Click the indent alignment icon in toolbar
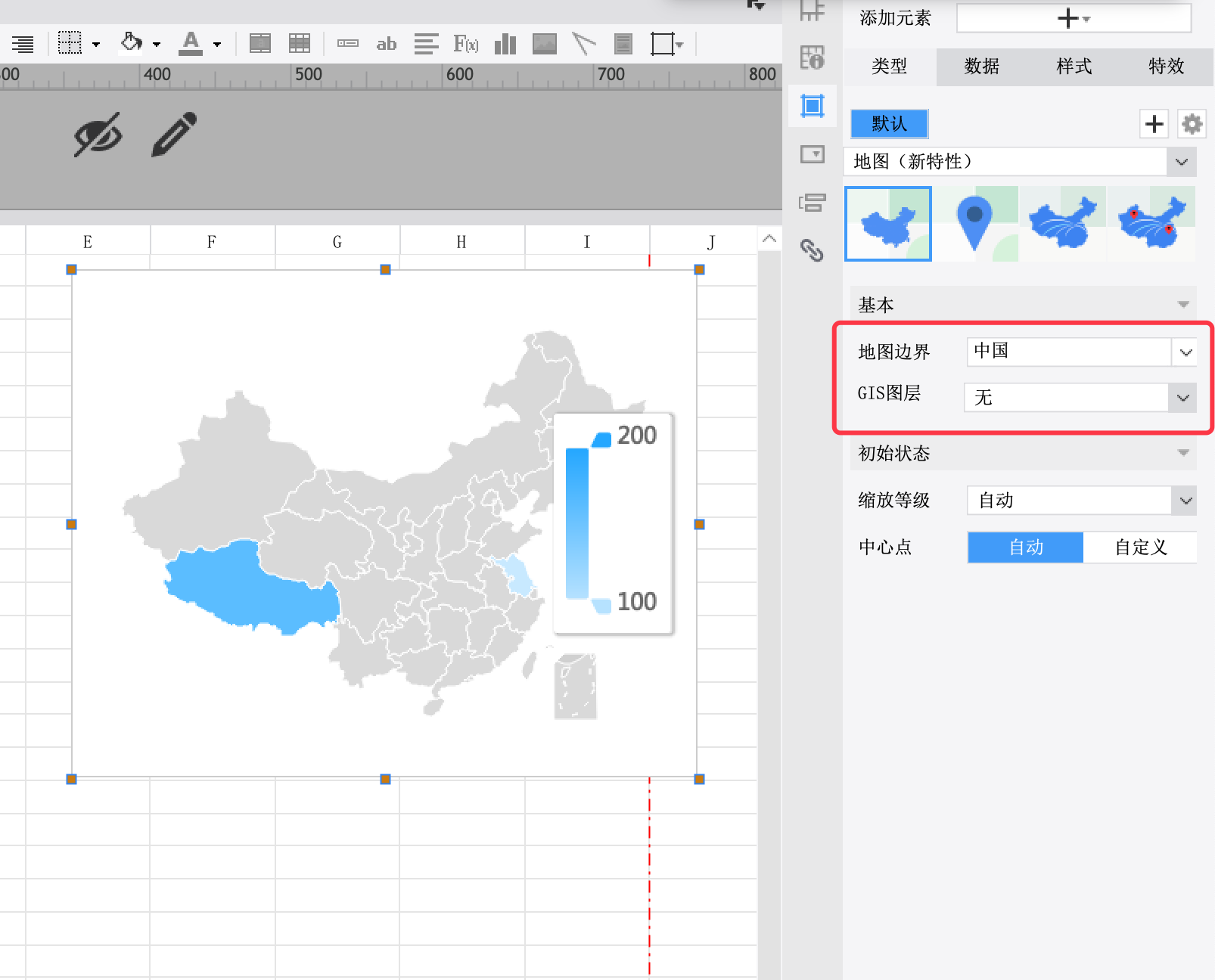 pyautogui.click(x=23, y=44)
